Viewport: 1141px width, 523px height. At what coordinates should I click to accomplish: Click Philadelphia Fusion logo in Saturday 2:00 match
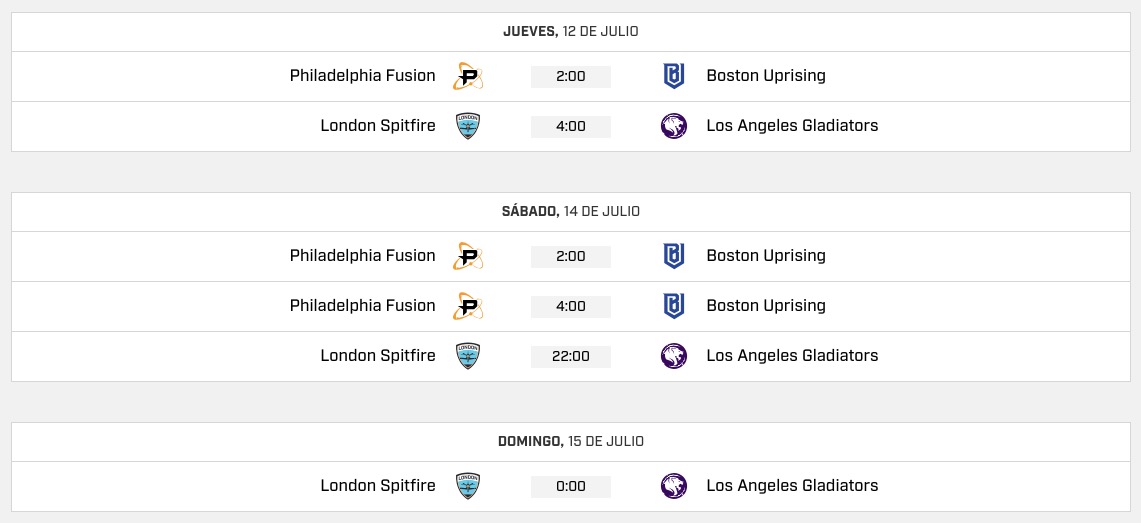click(468, 256)
